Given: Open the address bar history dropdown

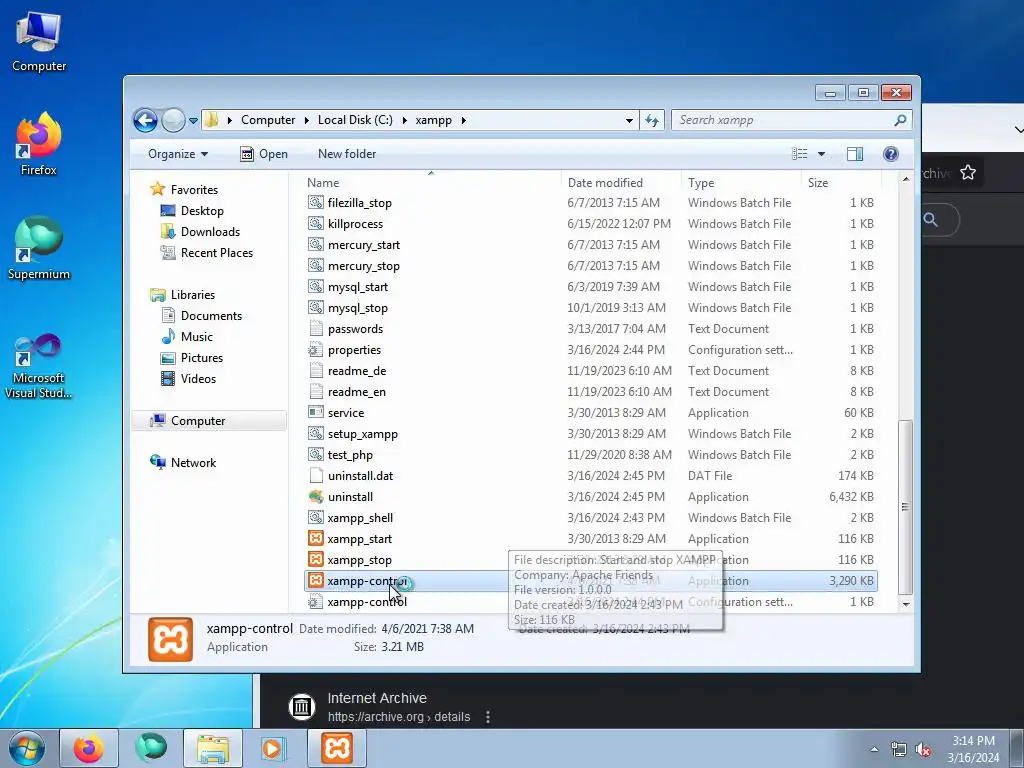Looking at the screenshot, I should point(629,120).
